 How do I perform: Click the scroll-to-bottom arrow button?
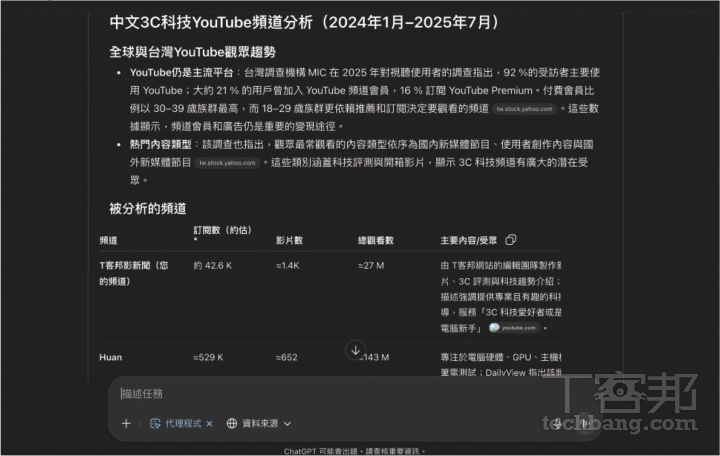coord(355,350)
